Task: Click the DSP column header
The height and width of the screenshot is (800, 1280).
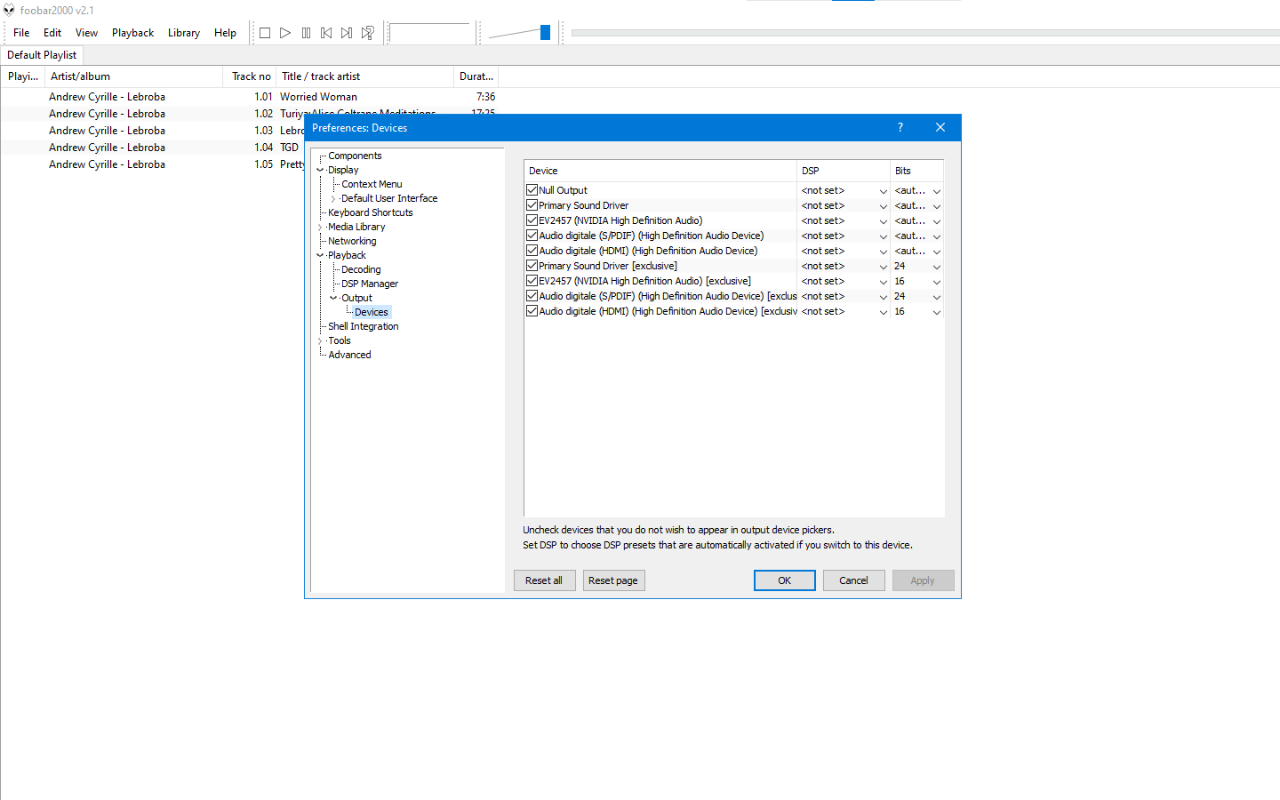Action: point(844,171)
